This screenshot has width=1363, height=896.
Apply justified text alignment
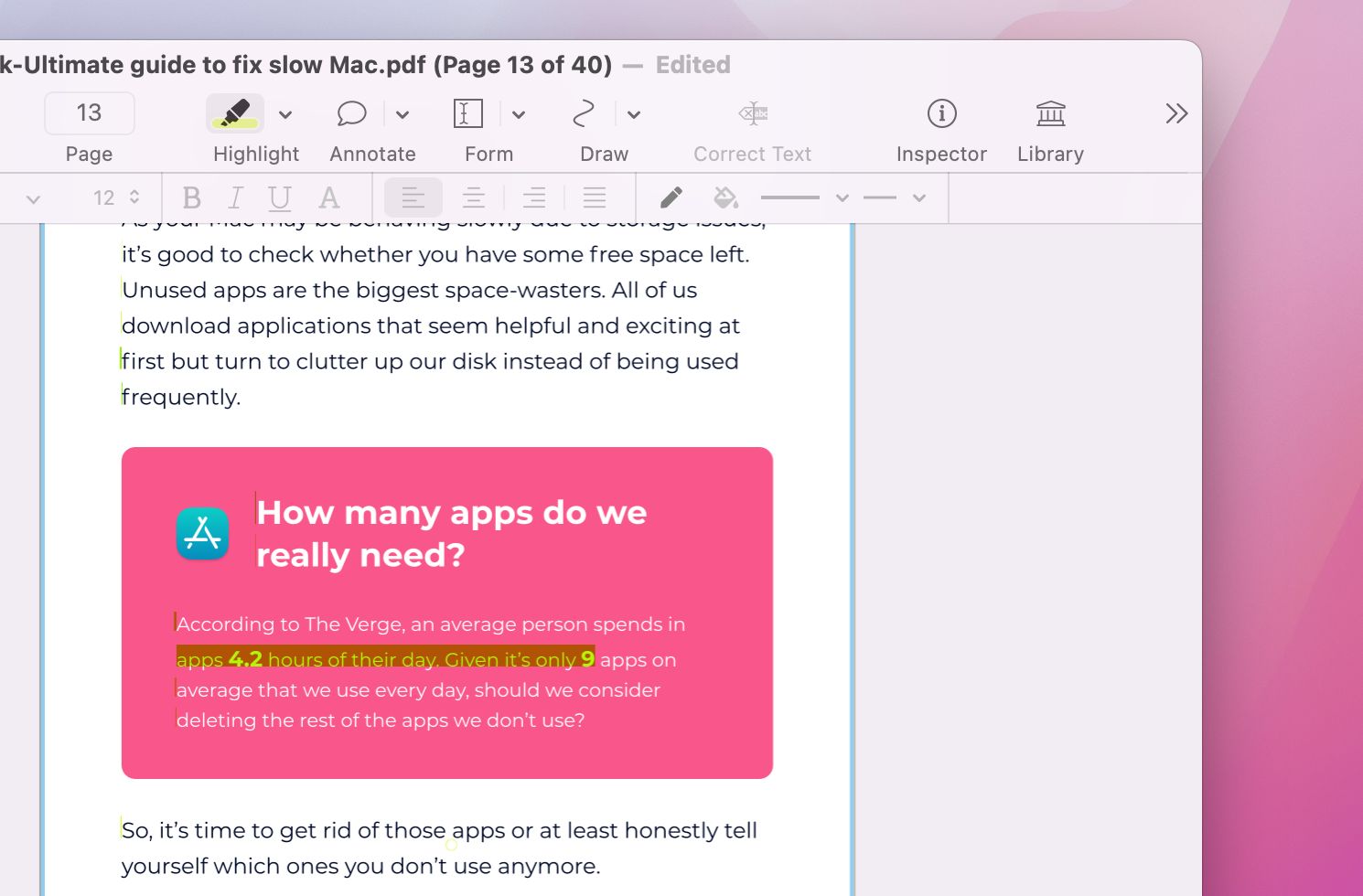click(595, 197)
